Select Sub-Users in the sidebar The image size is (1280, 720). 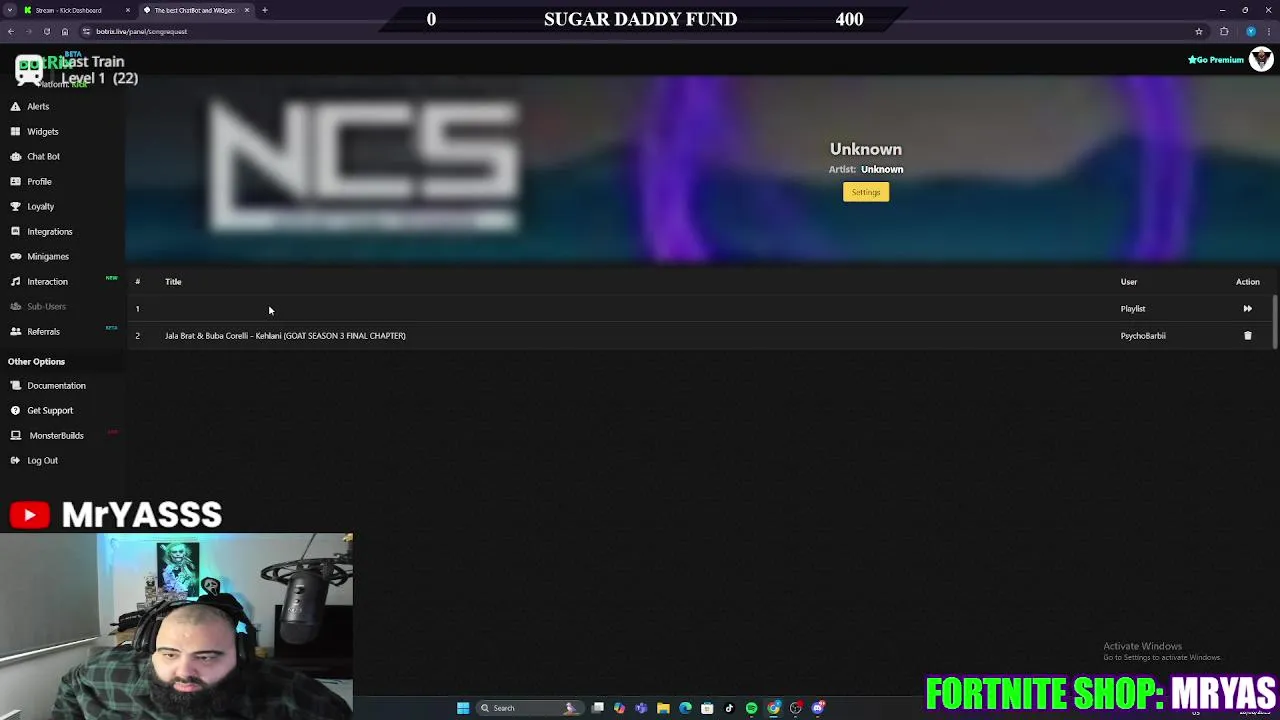pyautogui.click(x=39, y=306)
